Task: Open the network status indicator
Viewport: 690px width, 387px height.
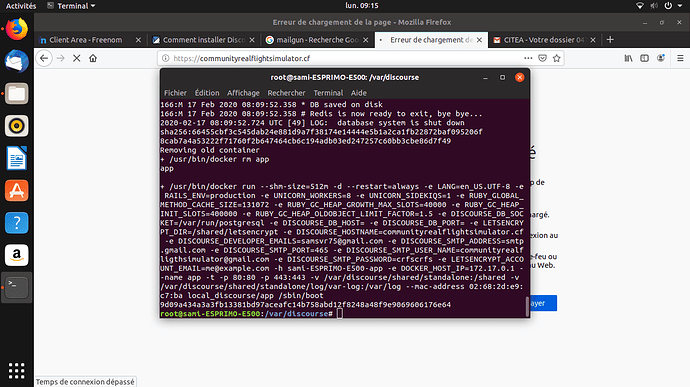Action: pyautogui.click(x=640, y=6)
